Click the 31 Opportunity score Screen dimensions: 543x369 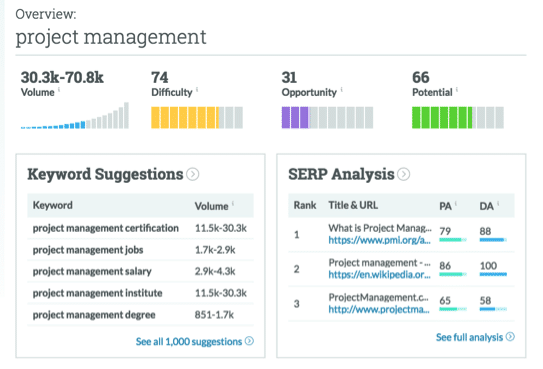[x=289, y=78]
